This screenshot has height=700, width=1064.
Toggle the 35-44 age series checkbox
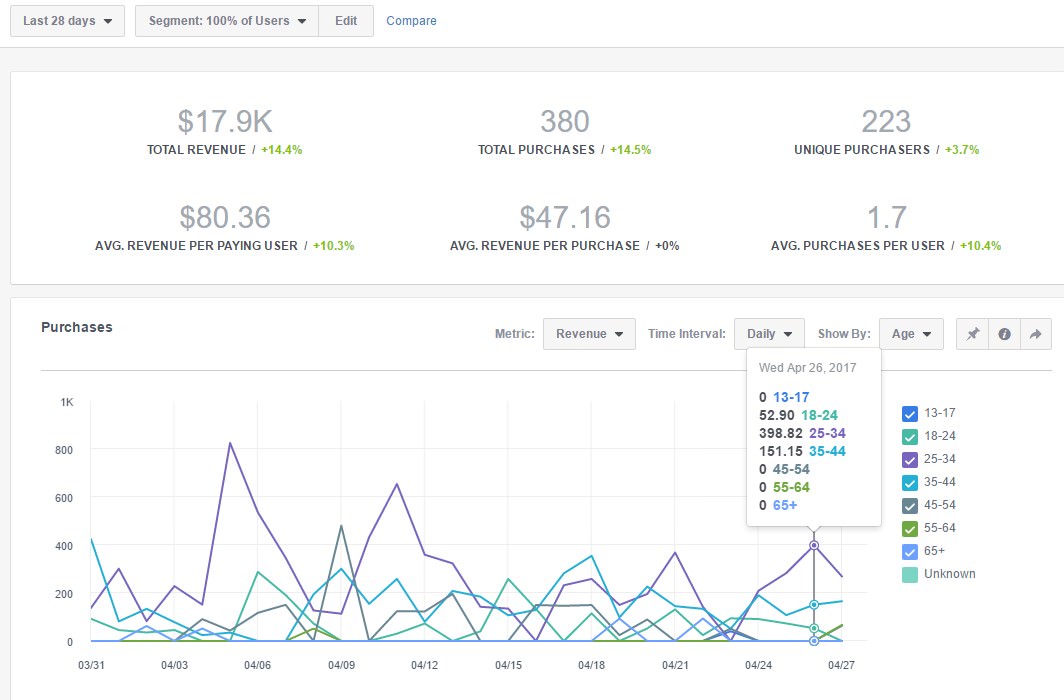tap(910, 482)
